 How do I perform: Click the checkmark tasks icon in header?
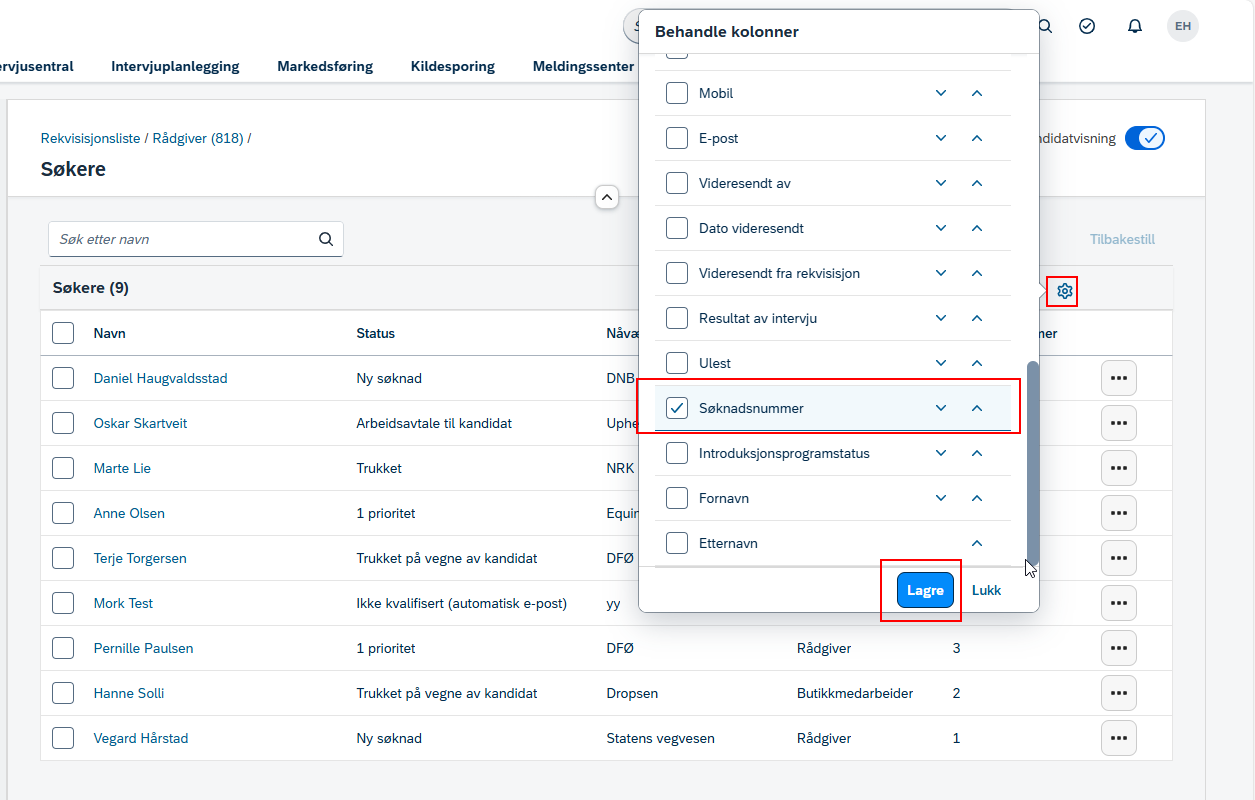pos(1087,26)
